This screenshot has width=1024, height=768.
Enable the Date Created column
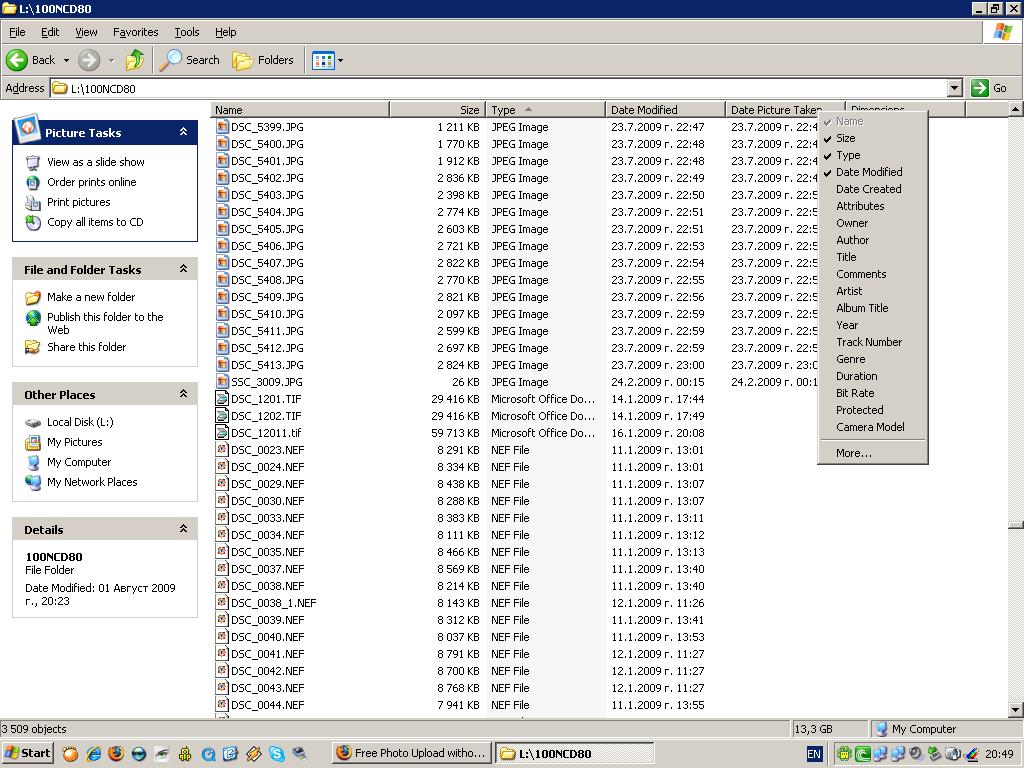868,189
